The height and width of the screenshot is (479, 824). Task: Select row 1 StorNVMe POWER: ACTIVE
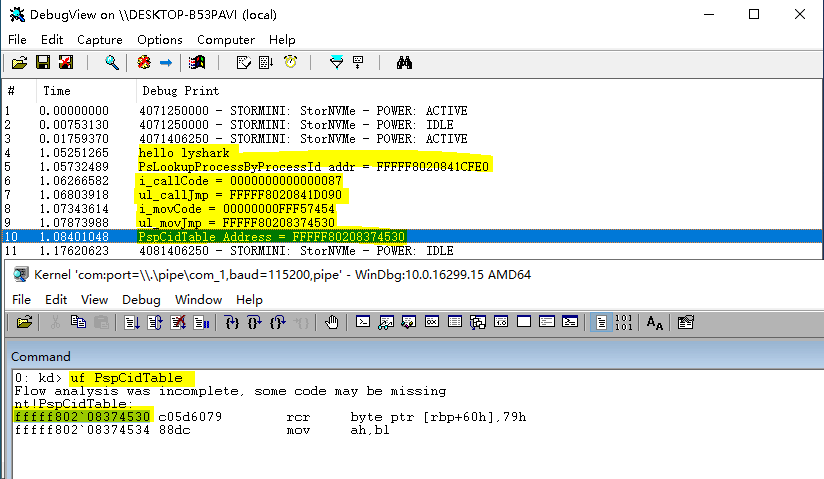(412, 111)
